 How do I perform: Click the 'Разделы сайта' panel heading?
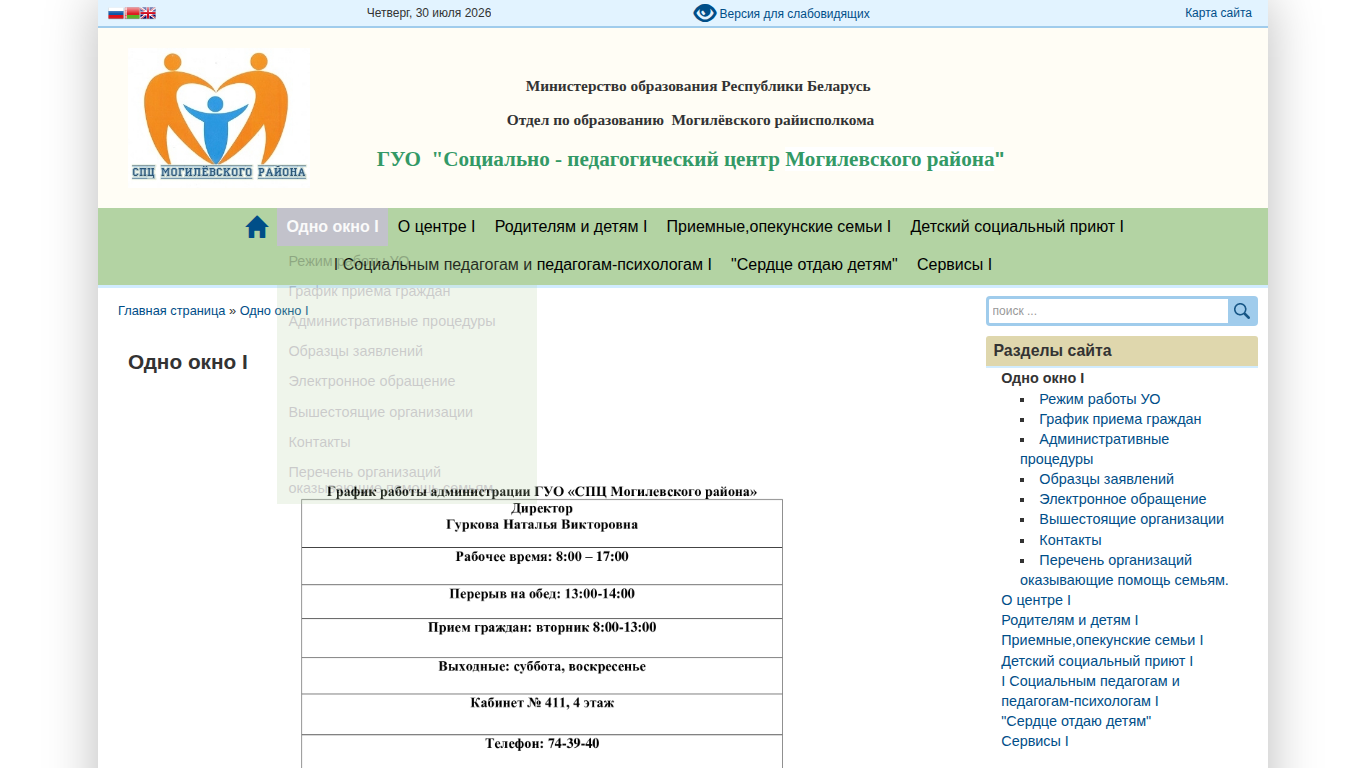1121,351
